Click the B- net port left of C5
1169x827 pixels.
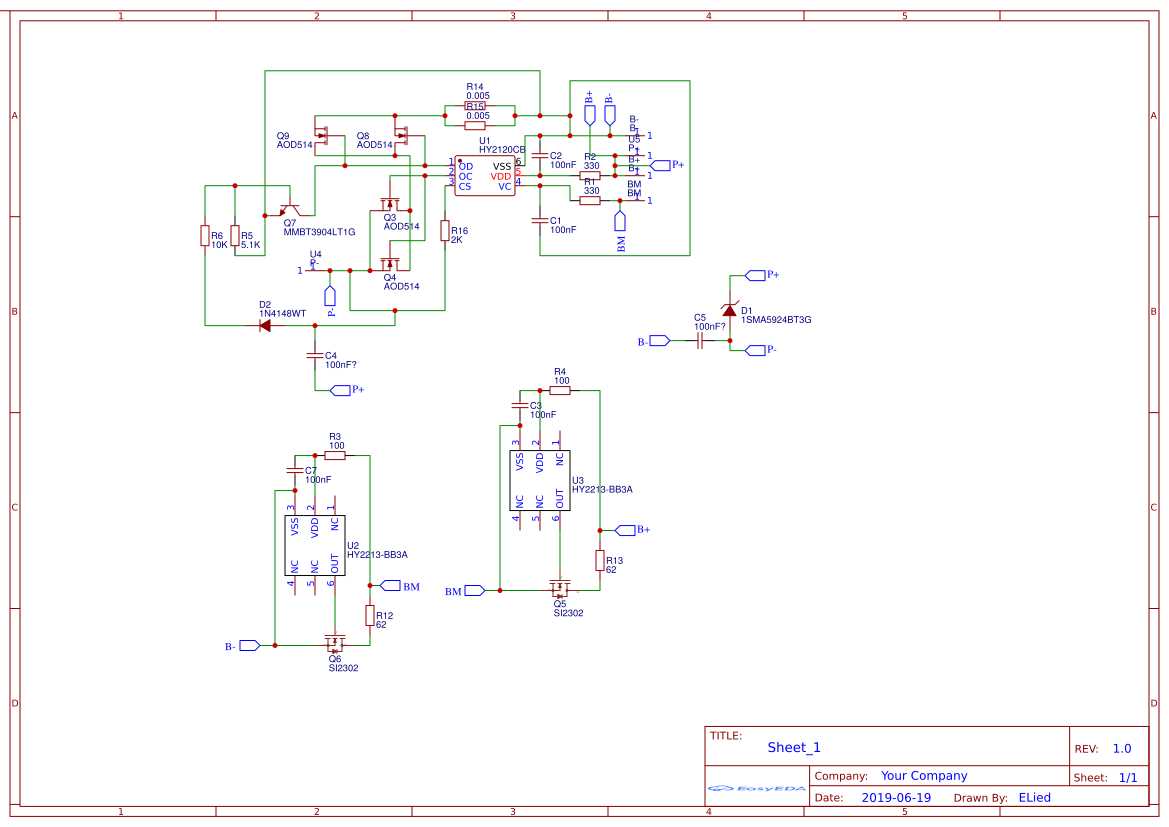660,341
